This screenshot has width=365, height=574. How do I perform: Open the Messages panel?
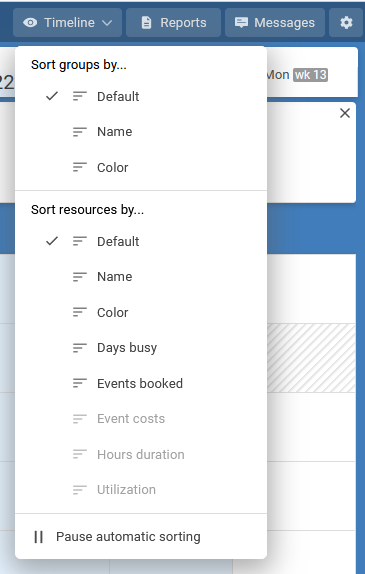click(x=275, y=23)
